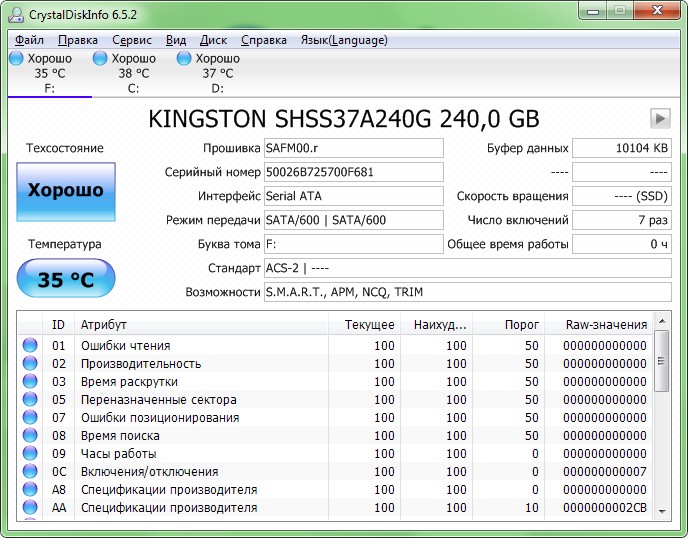
Task: Click the transfer mode field SATA/600 | SATA/600
Action: click(x=354, y=220)
